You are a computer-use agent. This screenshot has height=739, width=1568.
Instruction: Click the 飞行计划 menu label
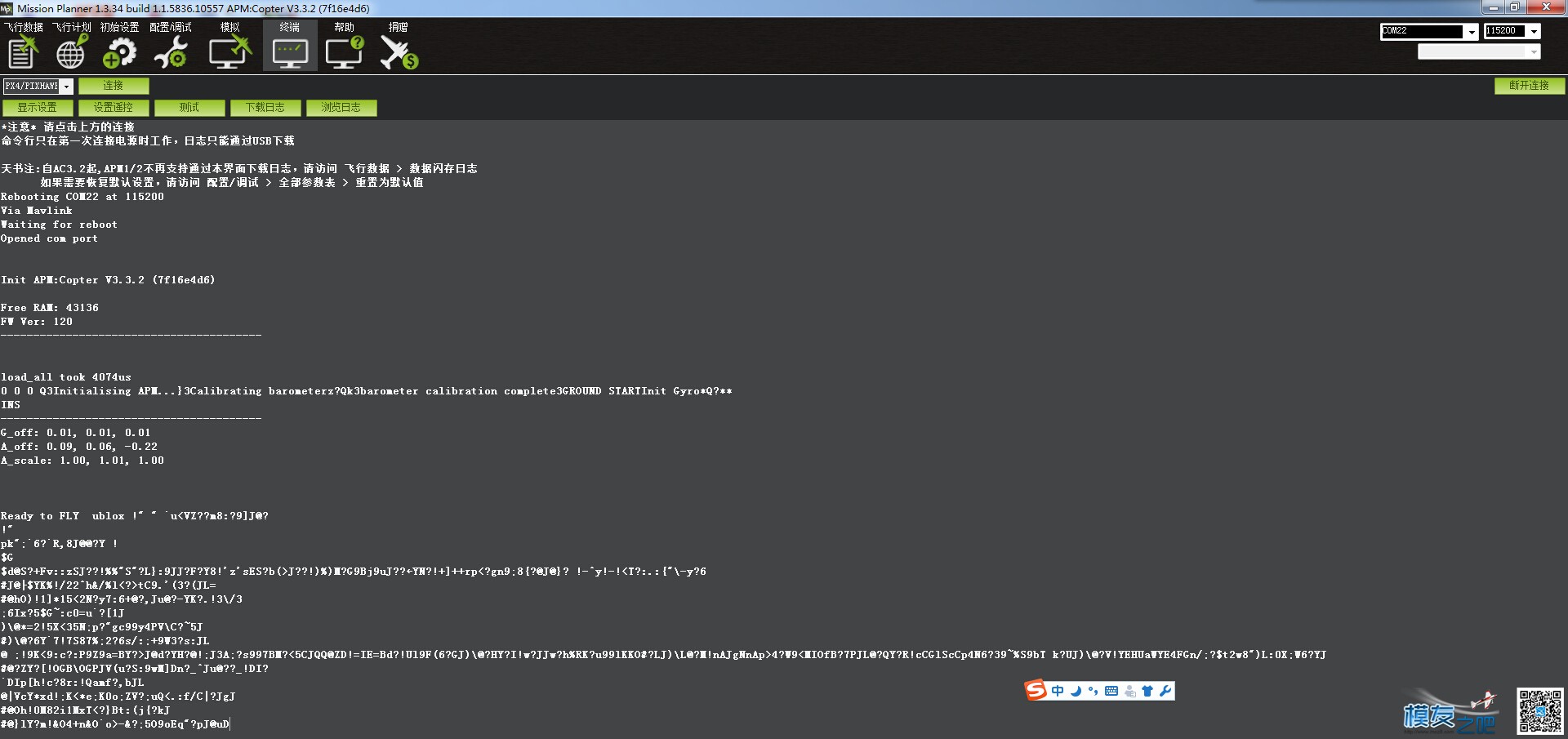coord(72,28)
